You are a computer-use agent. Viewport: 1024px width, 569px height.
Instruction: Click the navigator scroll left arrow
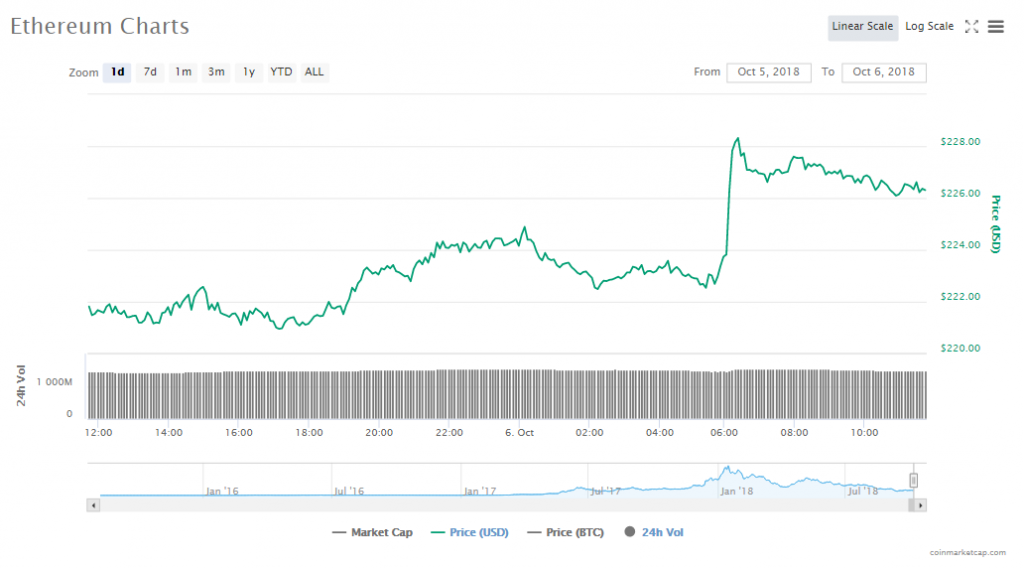94,506
